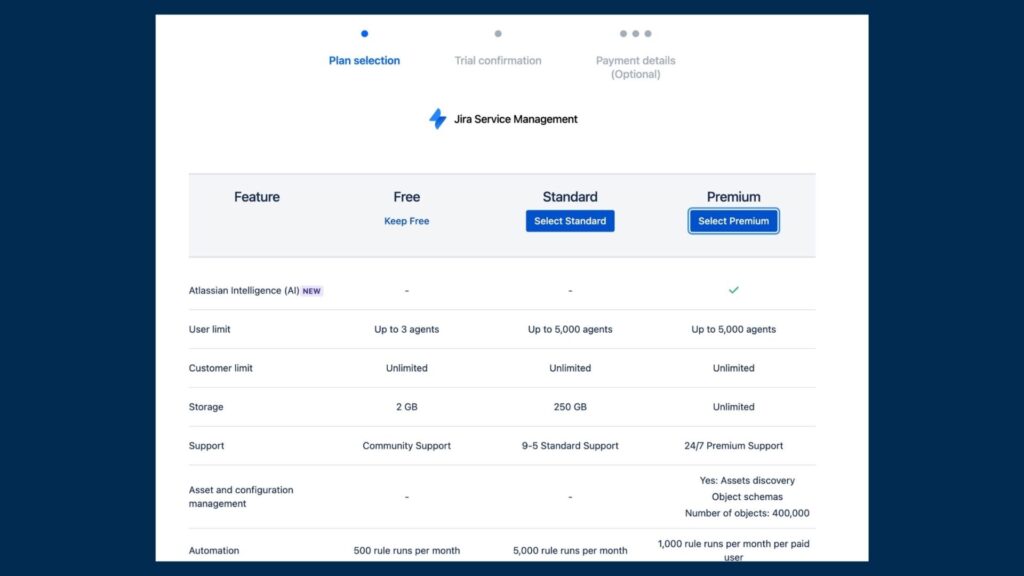This screenshot has width=1024, height=576.
Task: Click the Asset and configuration management label
Action: coord(241,497)
